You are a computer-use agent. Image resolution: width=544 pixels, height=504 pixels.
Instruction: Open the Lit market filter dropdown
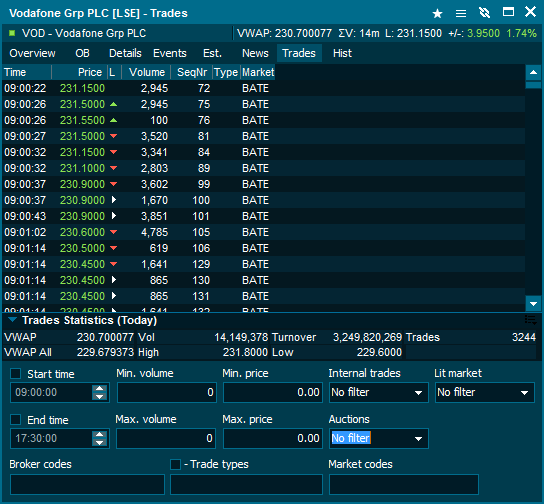click(485, 392)
